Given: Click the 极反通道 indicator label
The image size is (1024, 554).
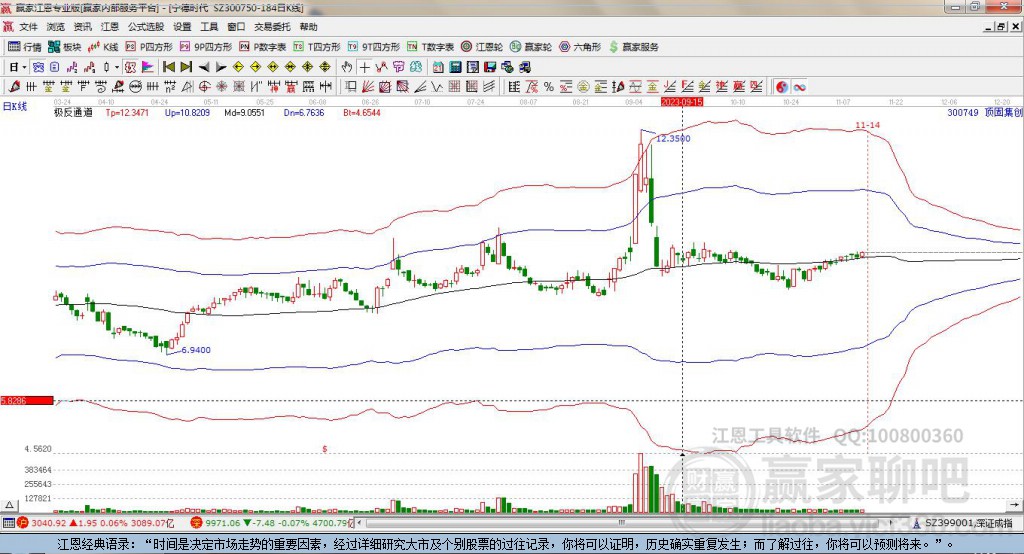Looking at the screenshot, I should coord(73,112).
